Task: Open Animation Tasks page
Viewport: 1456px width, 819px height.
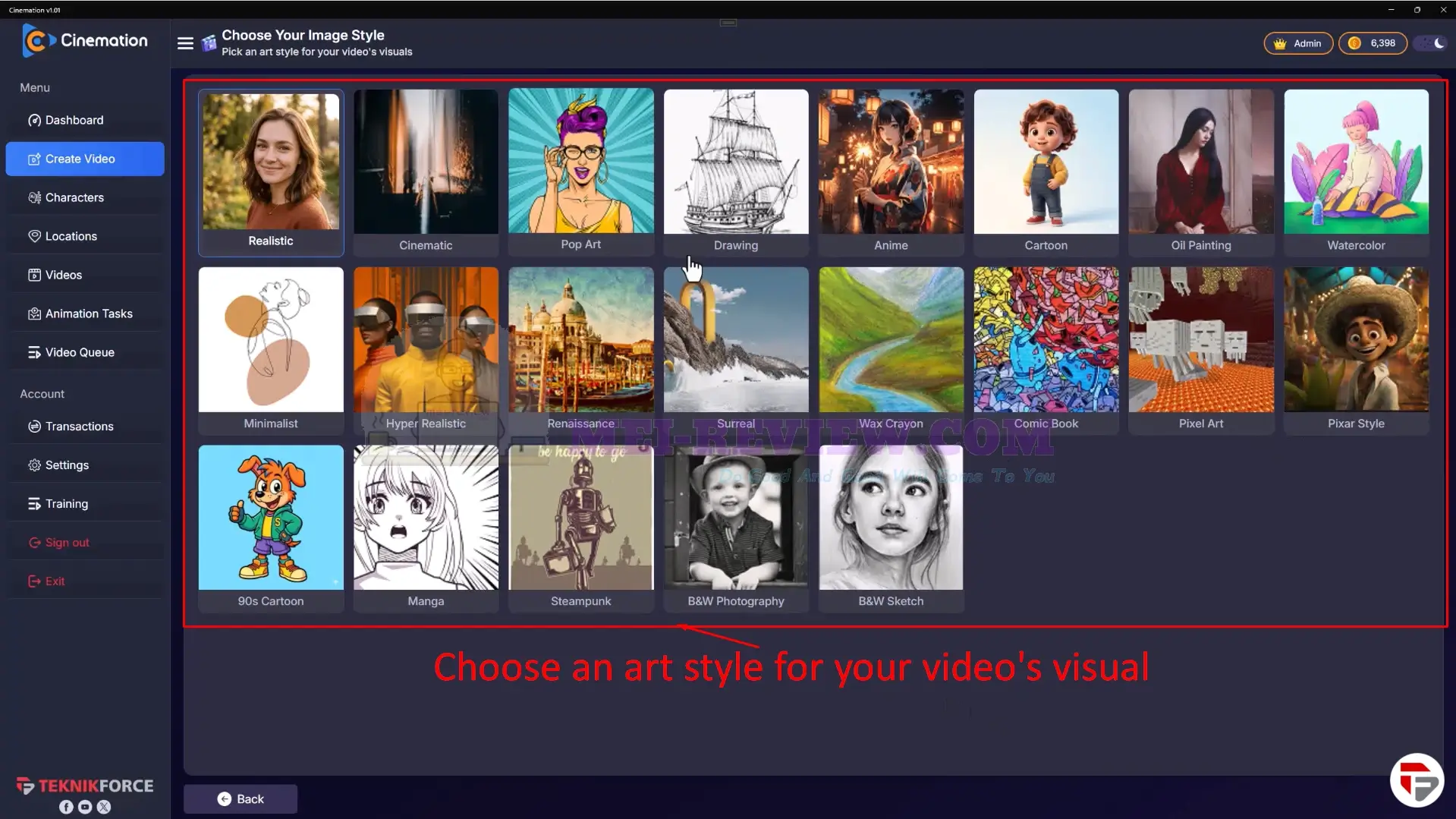Action: (x=85, y=313)
